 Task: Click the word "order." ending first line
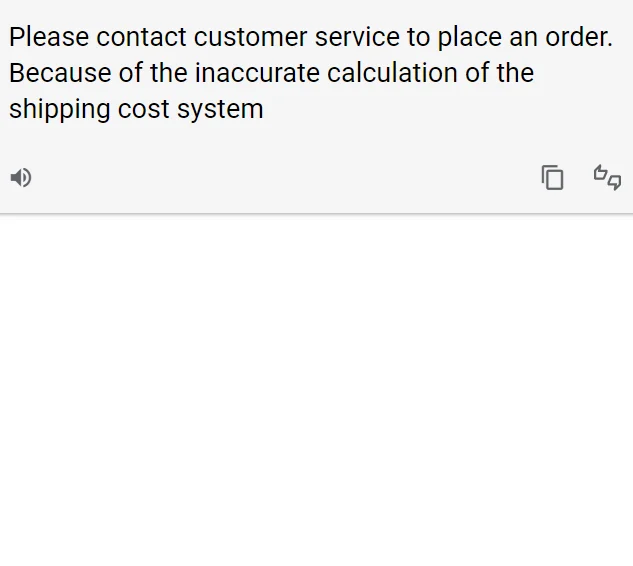click(579, 38)
